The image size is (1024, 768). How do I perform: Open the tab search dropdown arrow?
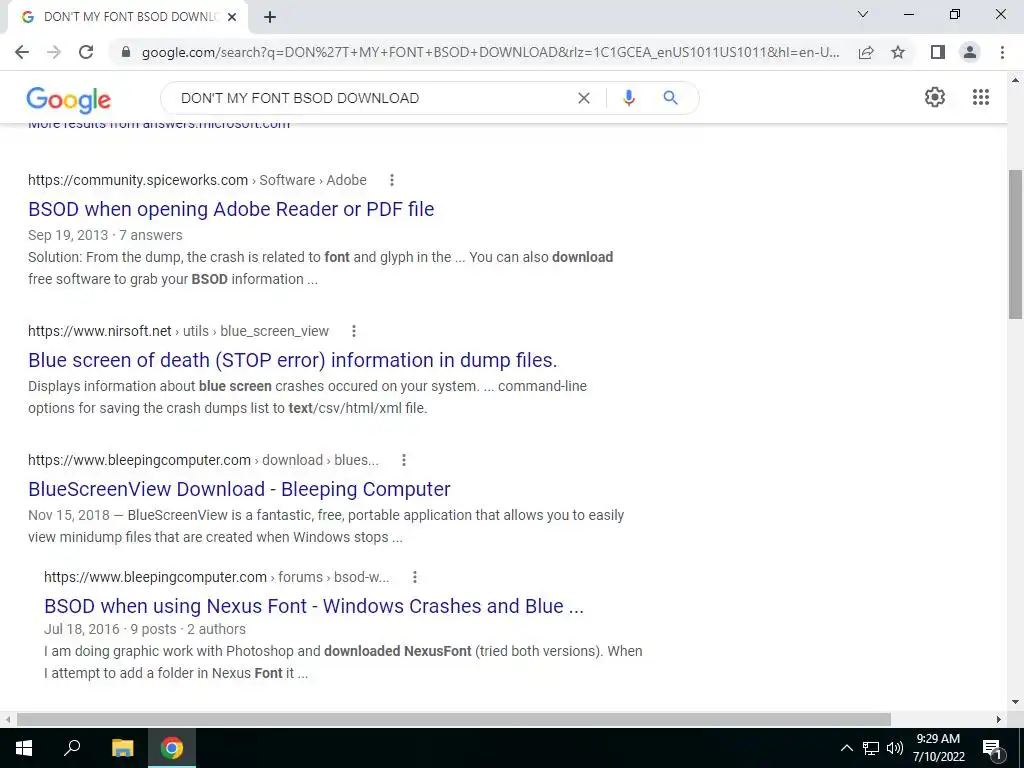(x=863, y=14)
